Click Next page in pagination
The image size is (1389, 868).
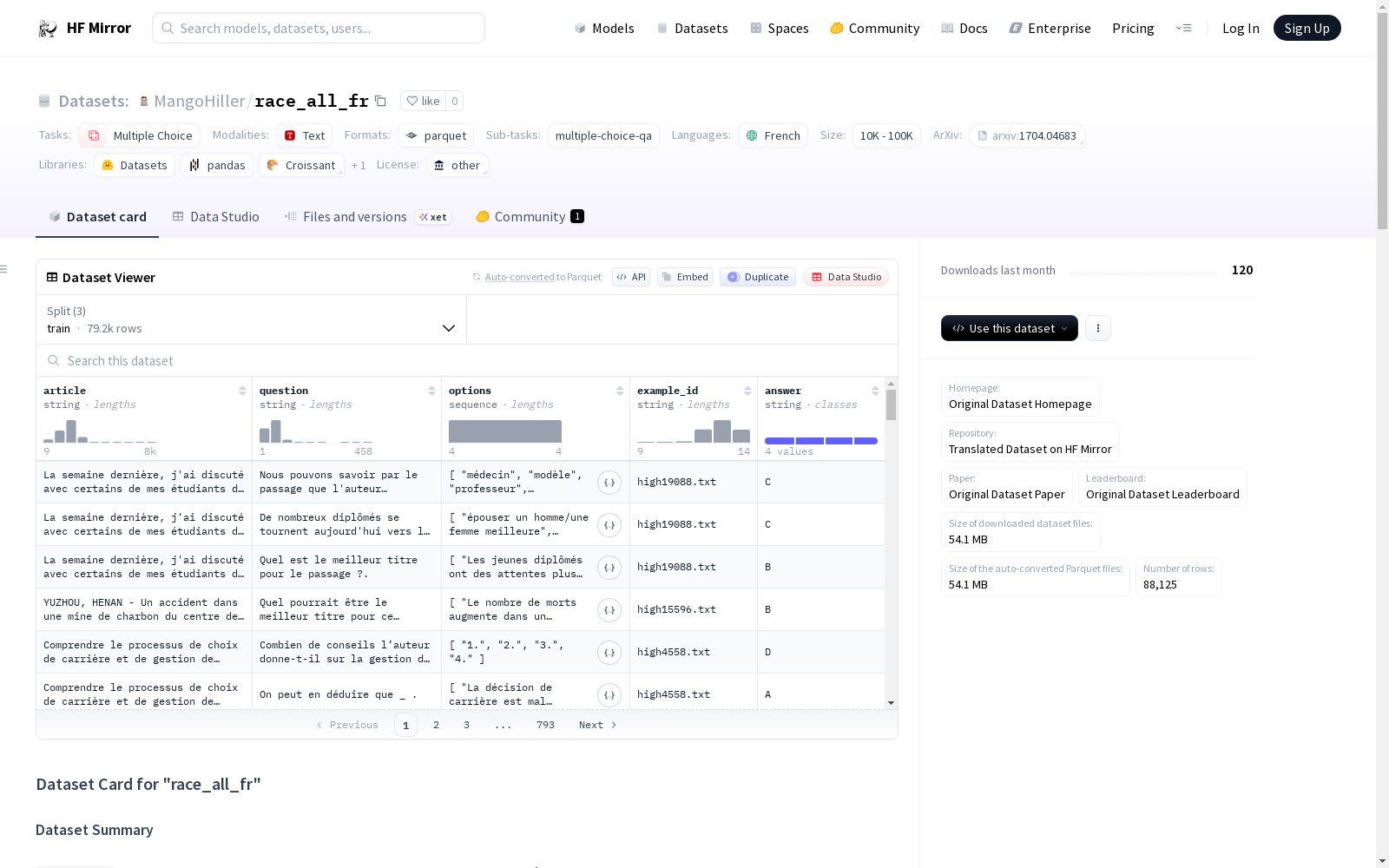pyautogui.click(x=597, y=725)
